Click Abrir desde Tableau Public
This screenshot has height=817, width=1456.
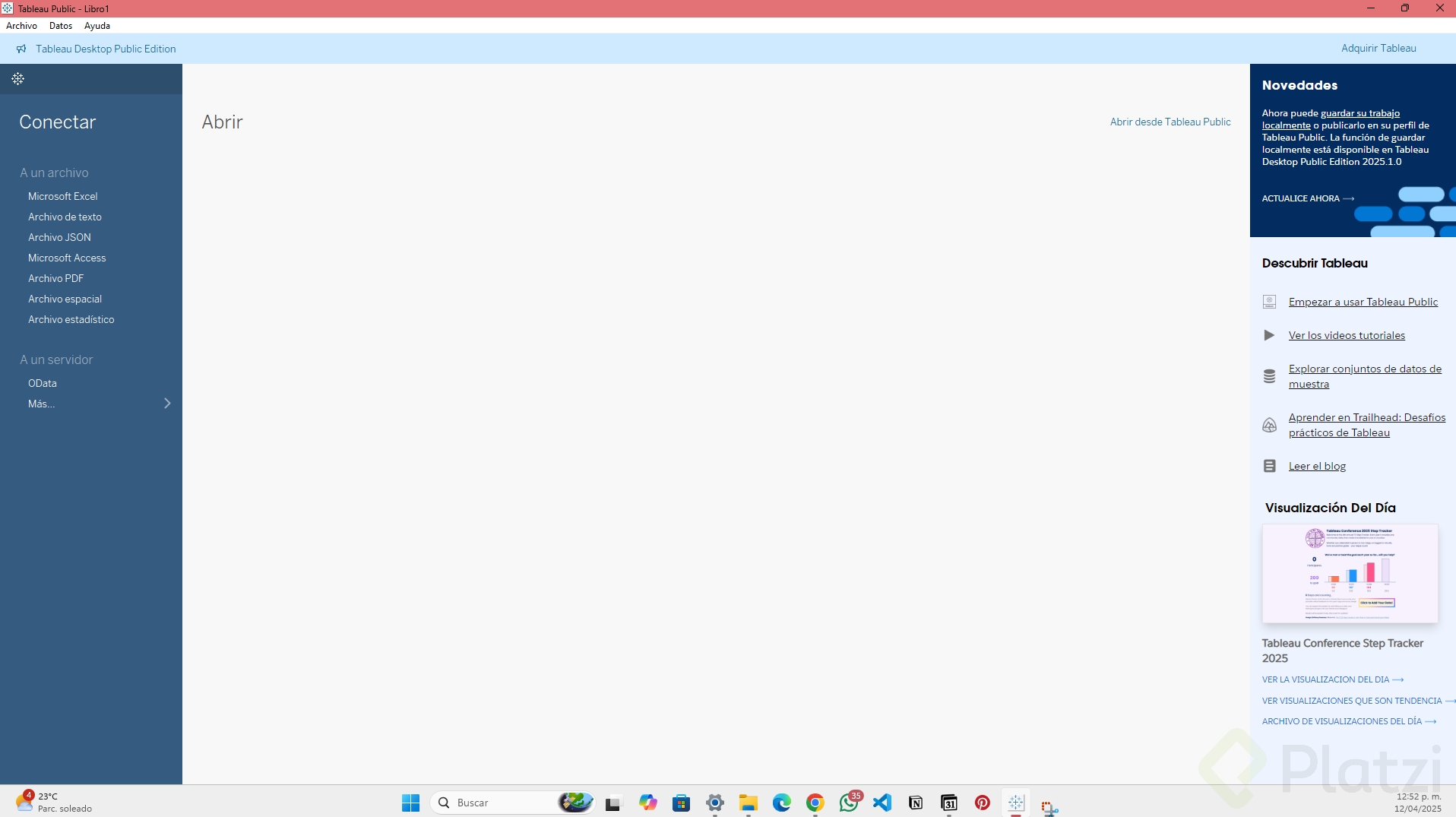[1170, 122]
